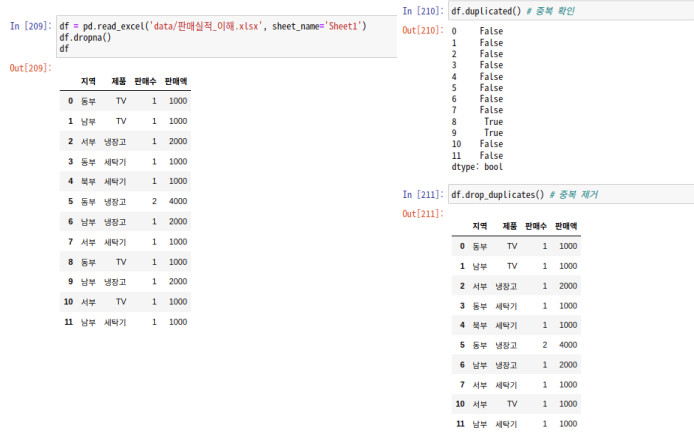
Task: Click row index 11 in Out[209] table
Action: tap(68, 322)
